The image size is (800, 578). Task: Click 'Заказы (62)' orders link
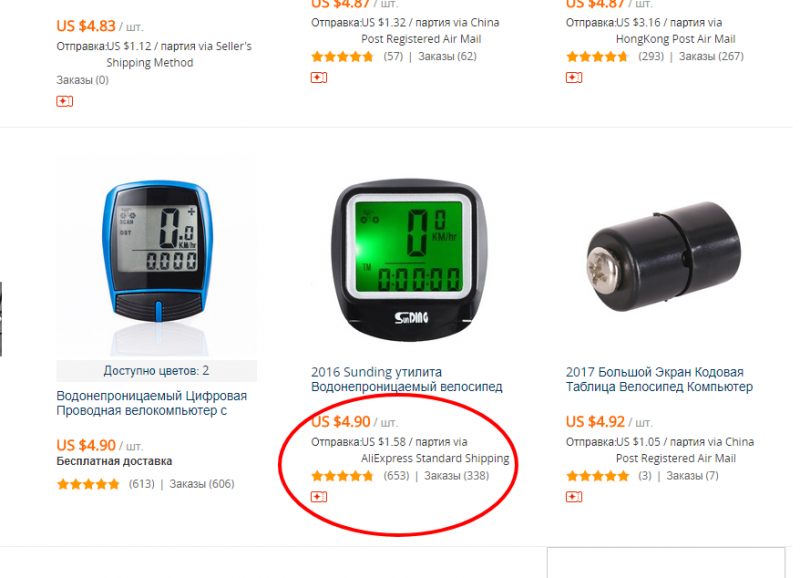tap(447, 56)
